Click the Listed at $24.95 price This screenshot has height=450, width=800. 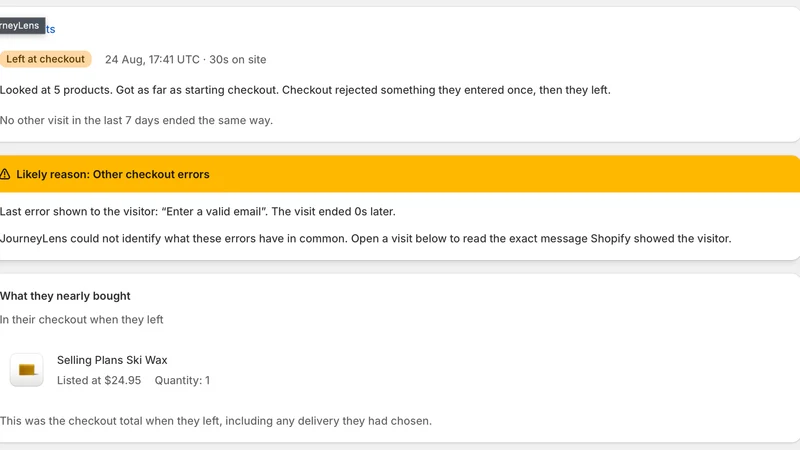(x=99, y=381)
